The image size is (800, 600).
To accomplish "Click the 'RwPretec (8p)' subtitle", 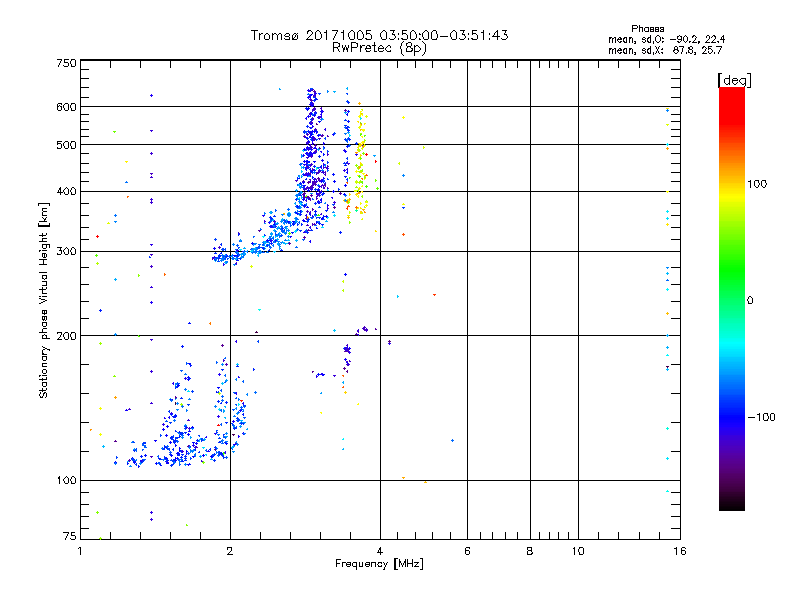I will (x=379, y=48).
